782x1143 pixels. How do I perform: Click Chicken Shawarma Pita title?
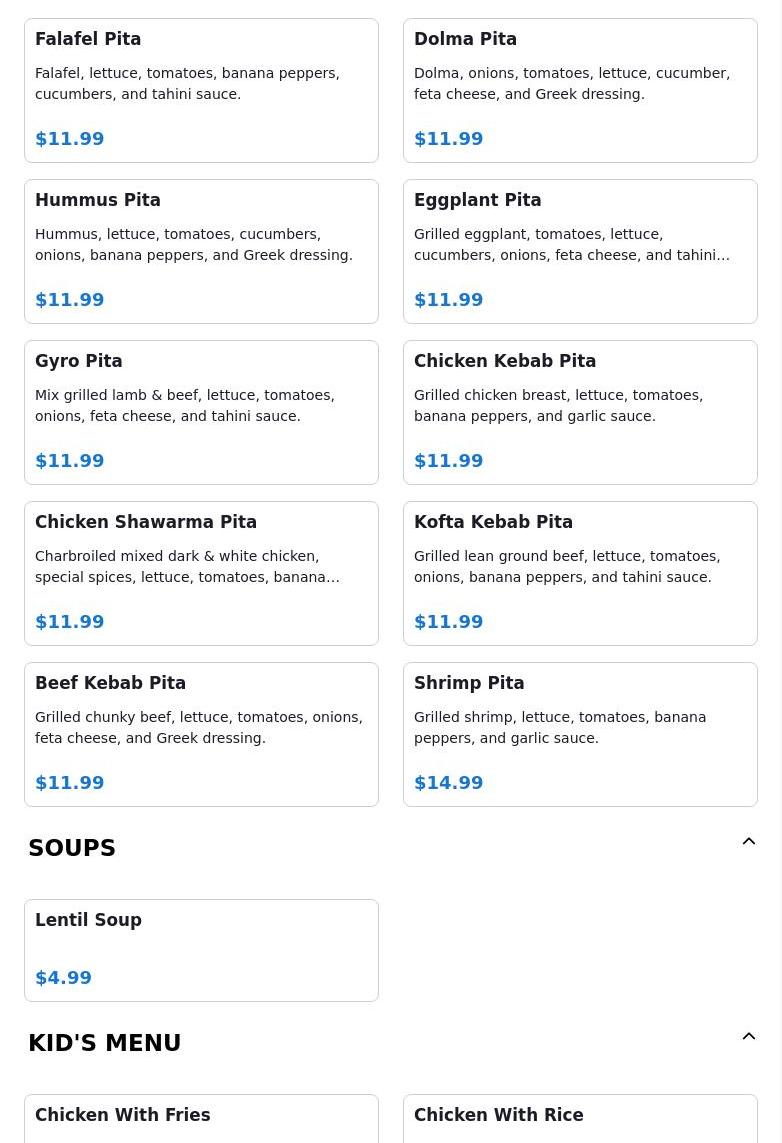tap(146, 522)
